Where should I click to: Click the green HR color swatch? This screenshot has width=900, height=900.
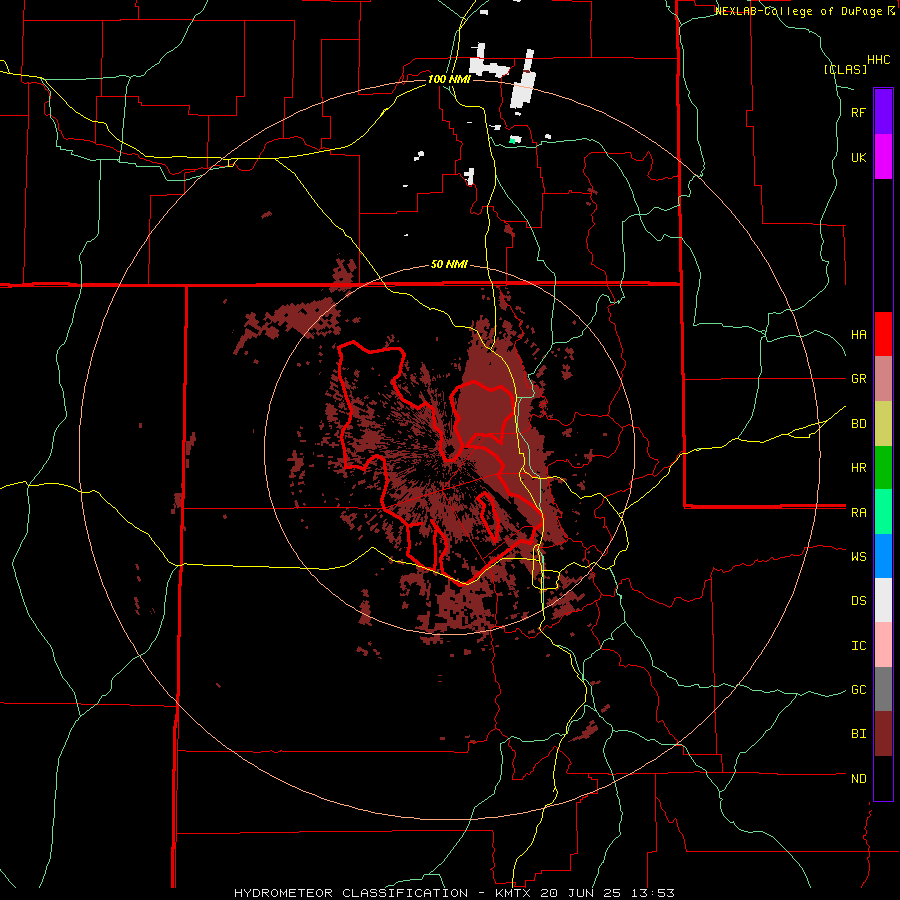pos(883,468)
